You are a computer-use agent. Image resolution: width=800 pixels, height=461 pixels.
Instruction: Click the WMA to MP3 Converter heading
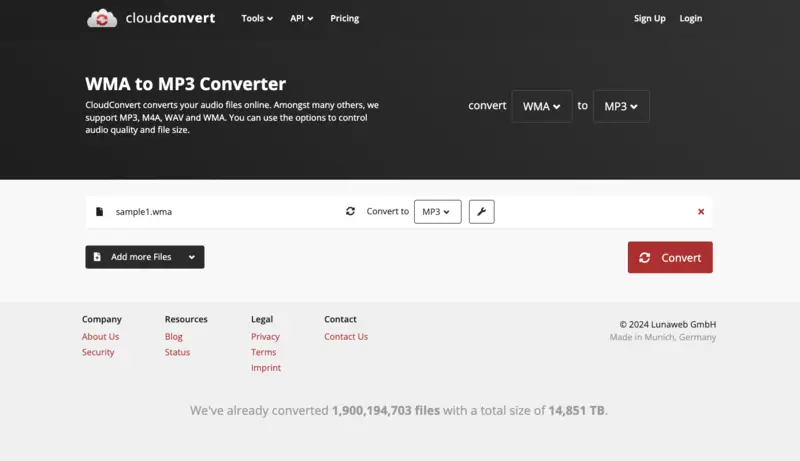coord(186,84)
